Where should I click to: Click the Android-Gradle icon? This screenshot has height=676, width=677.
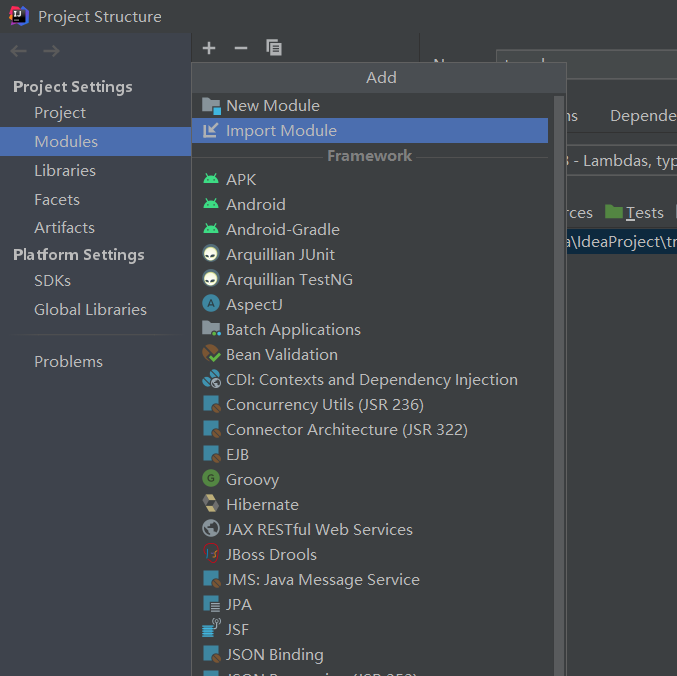coord(211,229)
